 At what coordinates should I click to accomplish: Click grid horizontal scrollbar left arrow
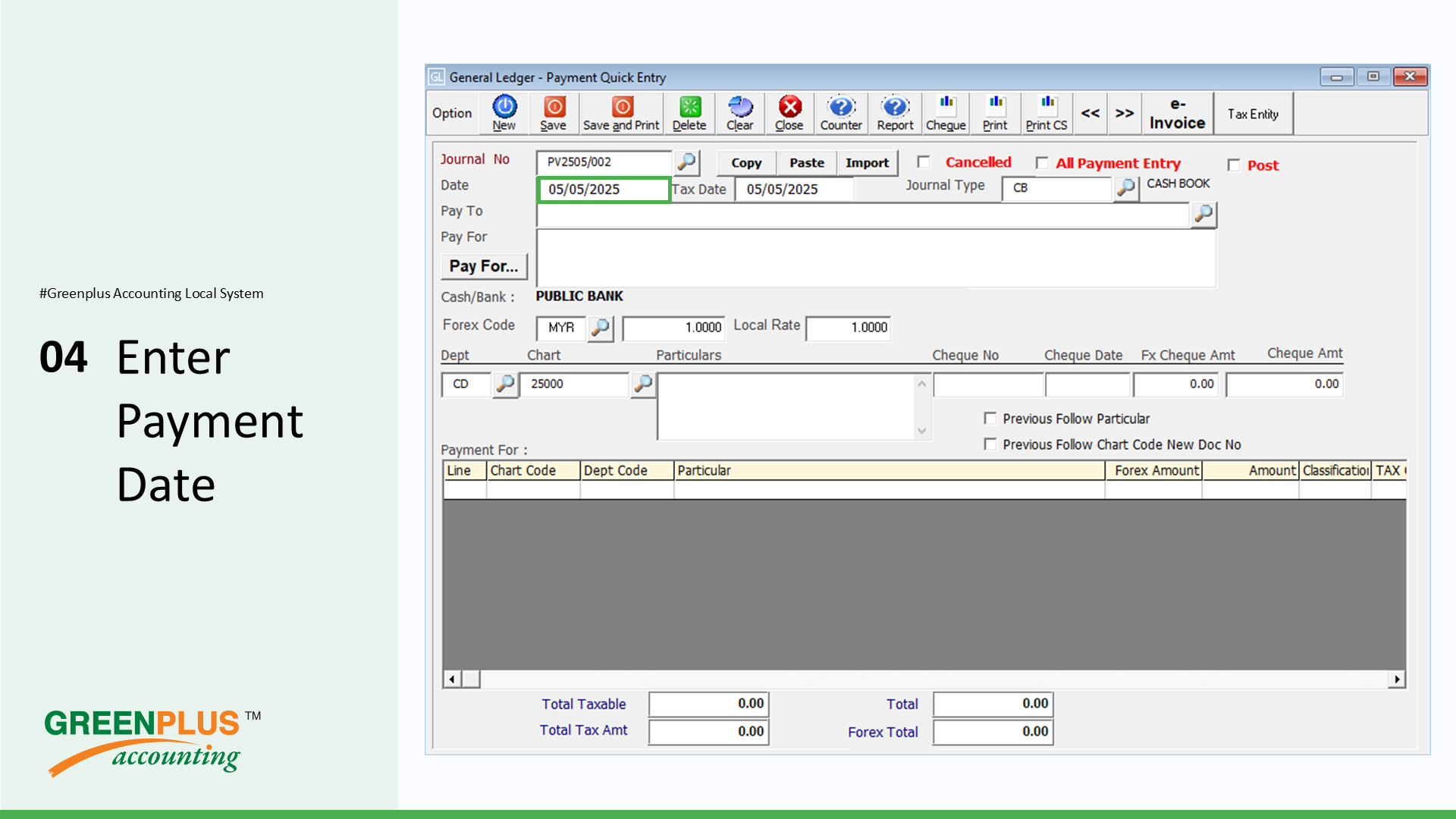(452, 679)
